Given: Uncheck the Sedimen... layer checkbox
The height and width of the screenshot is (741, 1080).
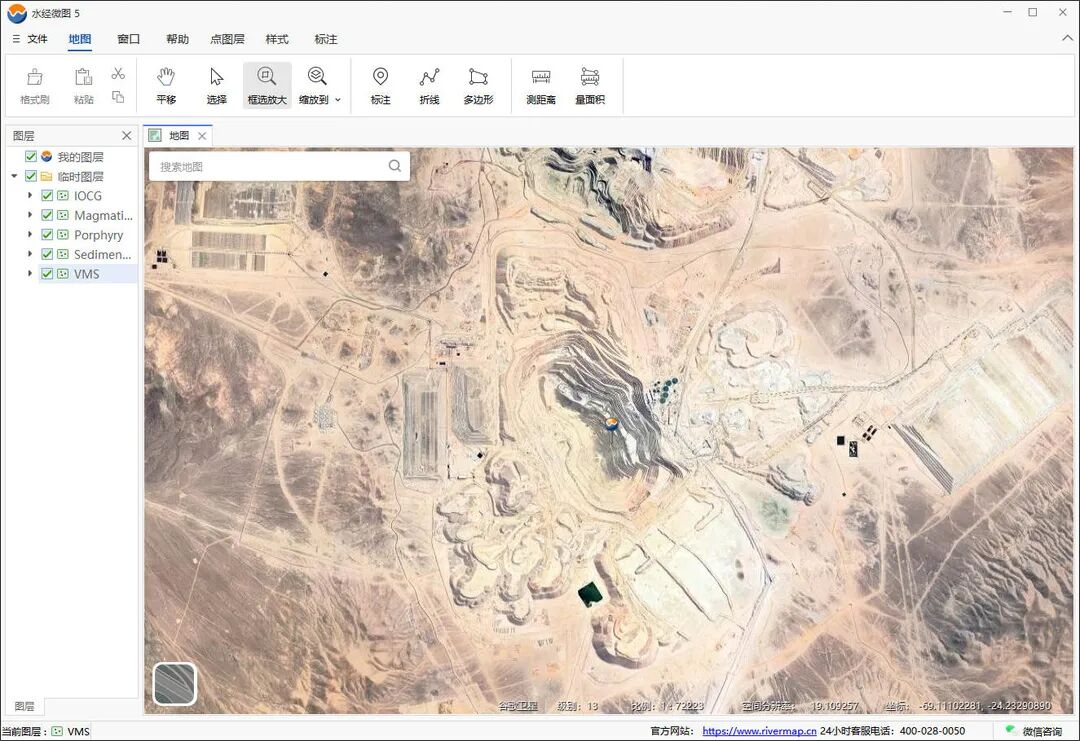Looking at the screenshot, I should [47, 254].
